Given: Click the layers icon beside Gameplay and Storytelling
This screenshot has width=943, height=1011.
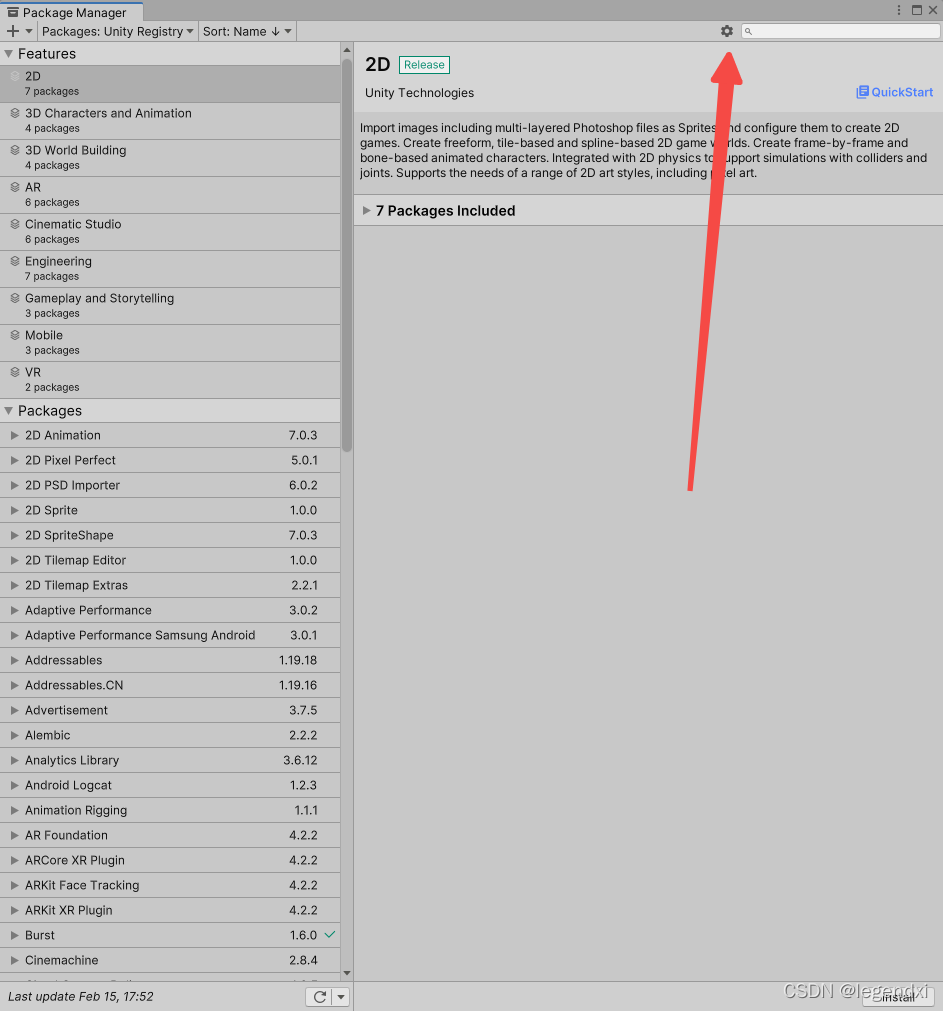Looking at the screenshot, I should (x=15, y=298).
